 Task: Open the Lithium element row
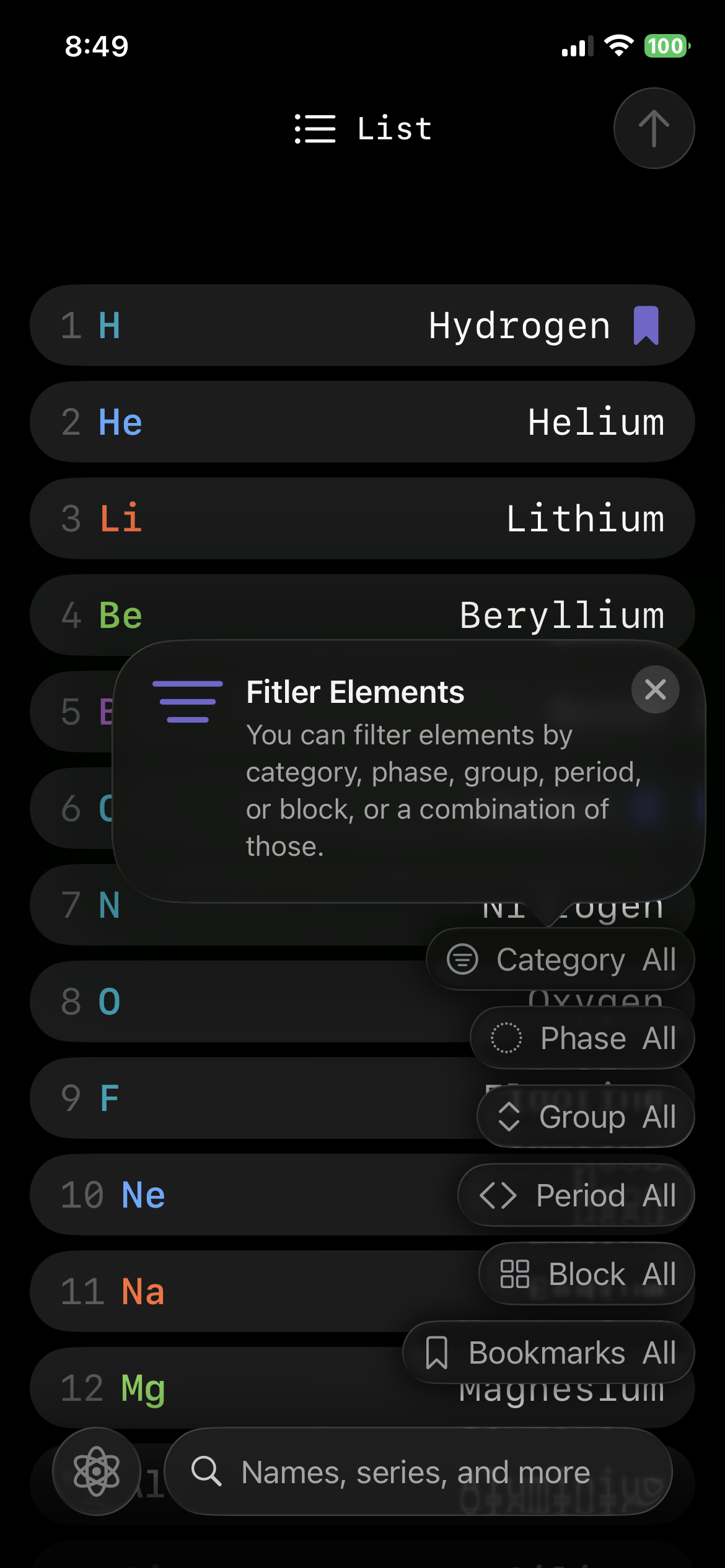pos(362,518)
